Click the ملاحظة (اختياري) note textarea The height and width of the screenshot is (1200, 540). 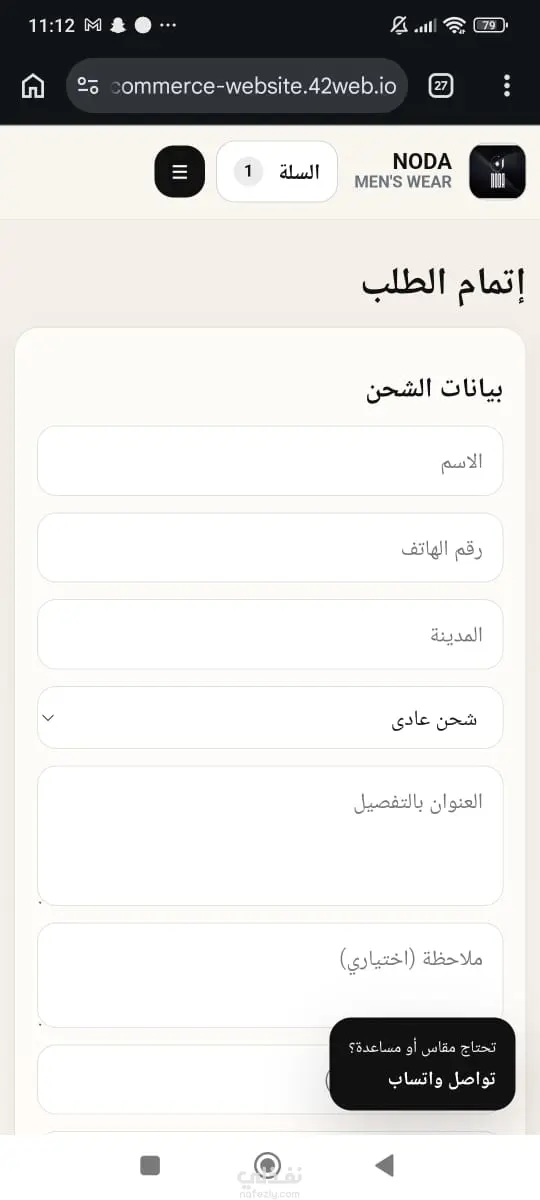tap(270, 975)
